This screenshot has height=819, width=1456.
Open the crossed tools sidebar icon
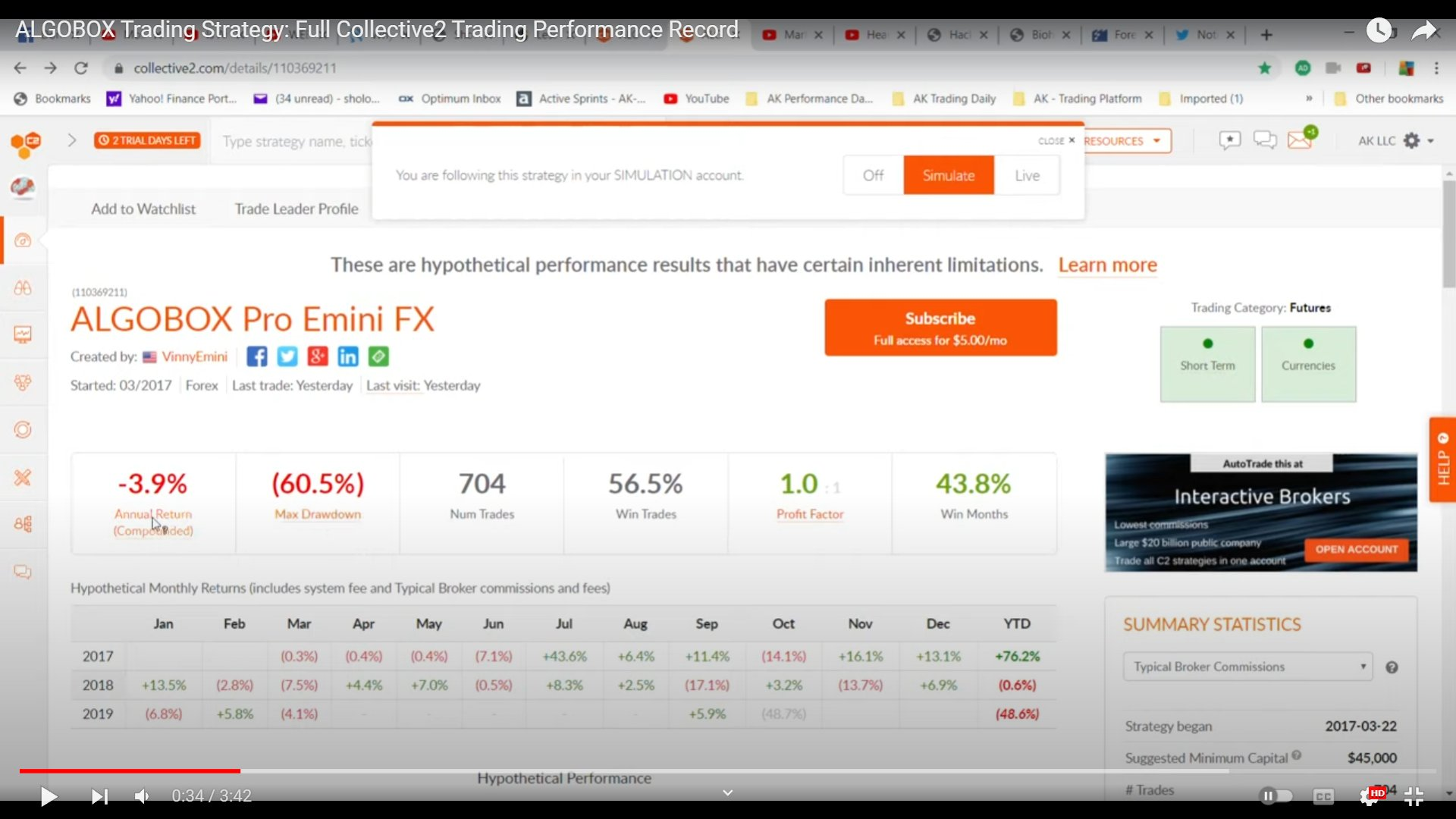23,477
